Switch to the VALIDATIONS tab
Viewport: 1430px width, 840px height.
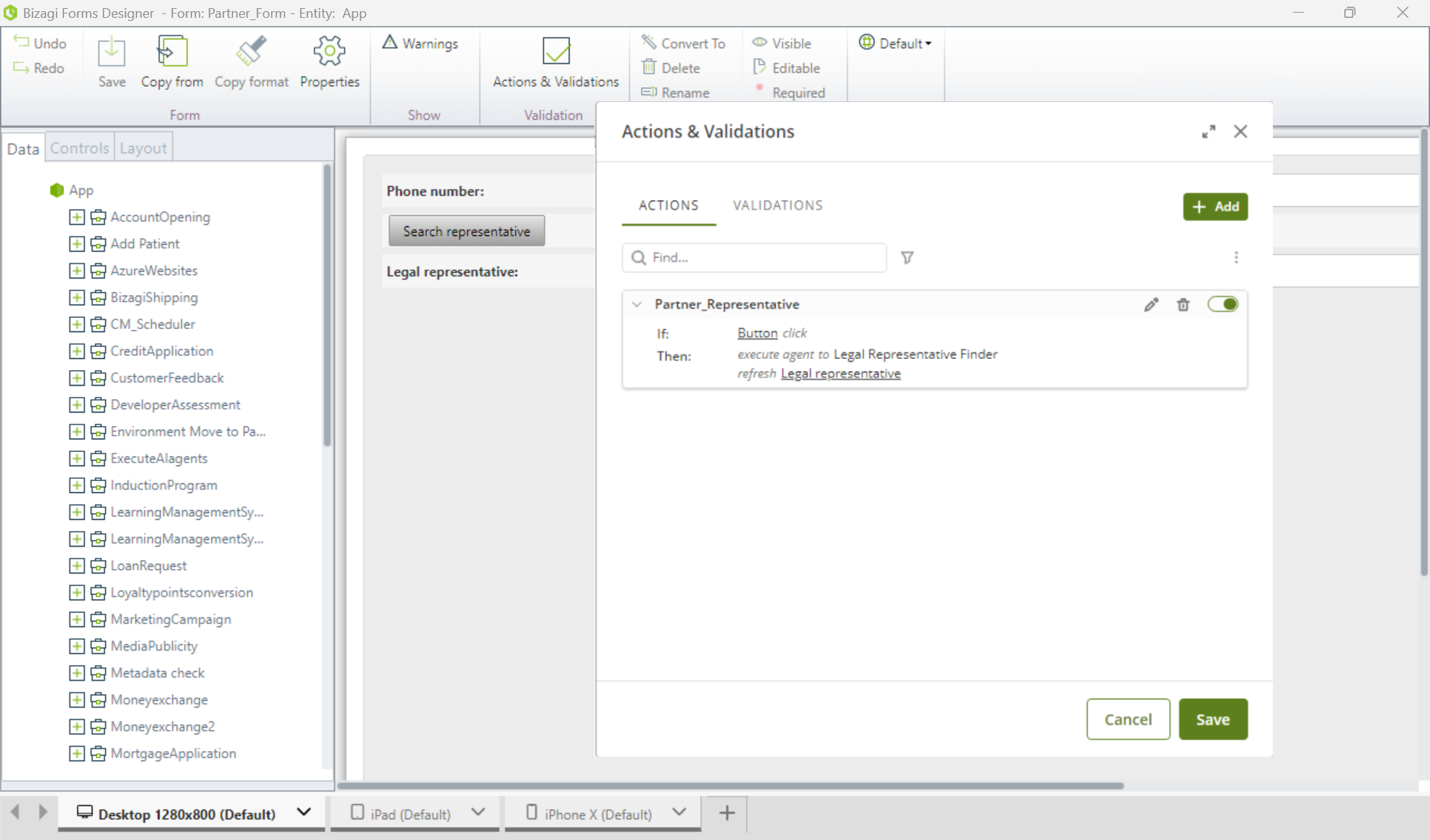777,206
